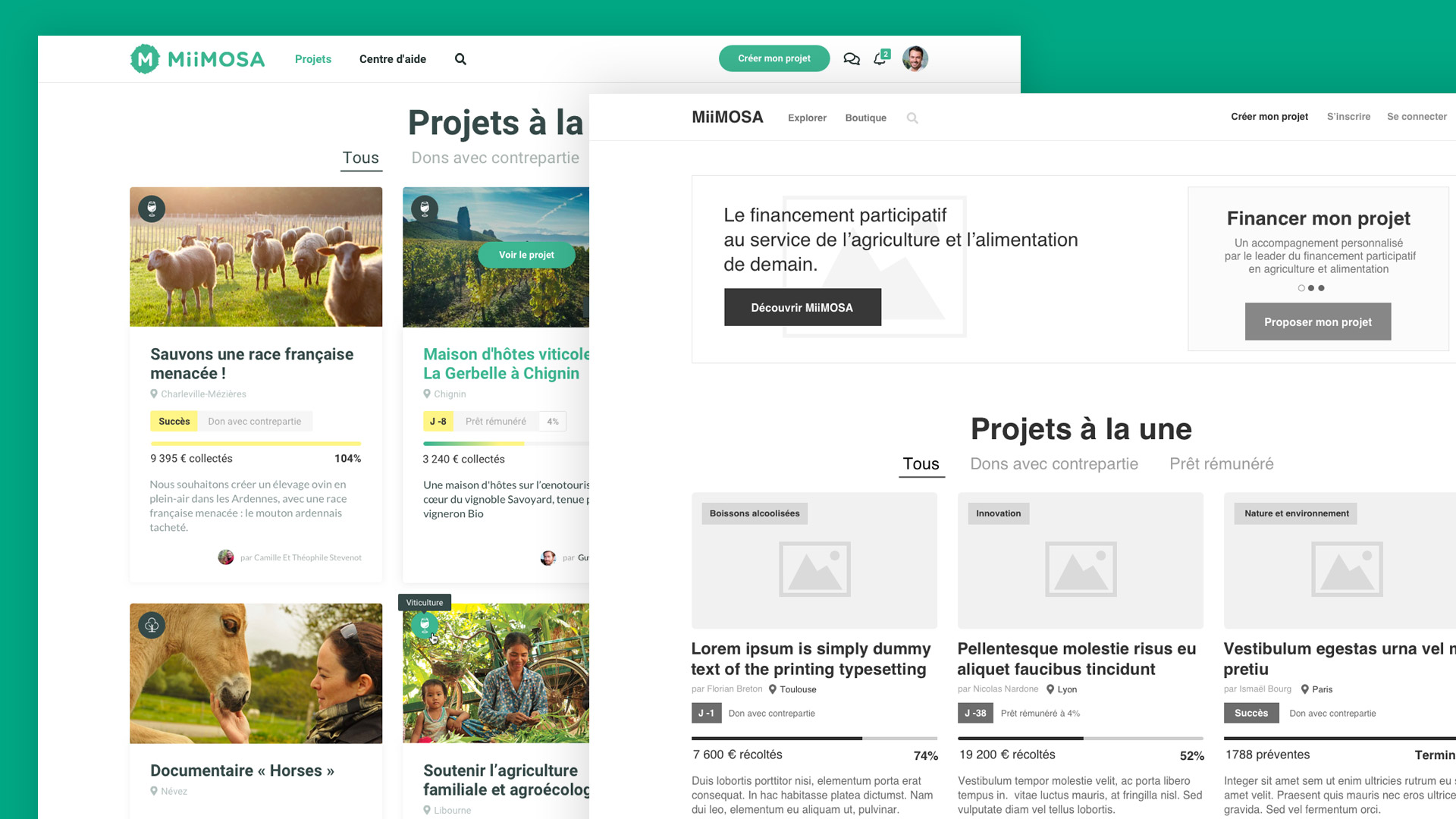This screenshot has width=1456, height=819.
Task: Open Maison d'hôtes viticole La Gerbelle title
Action: coord(506,364)
